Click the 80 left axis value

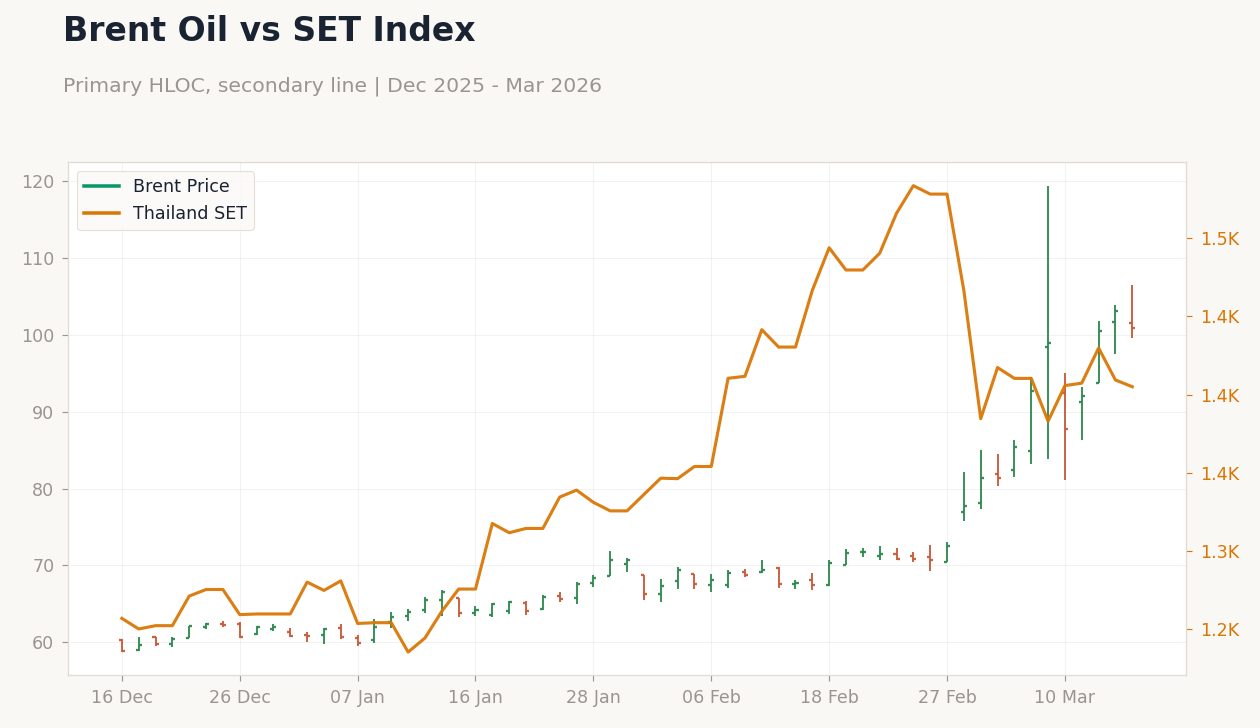click(x=43, y=489)
